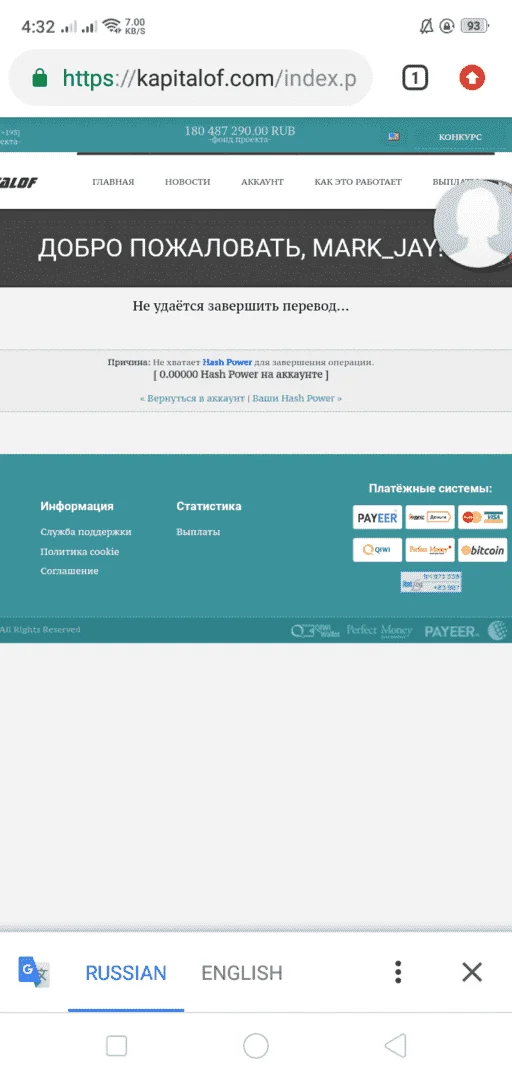Open Политика cookie link

pos(79,552)
